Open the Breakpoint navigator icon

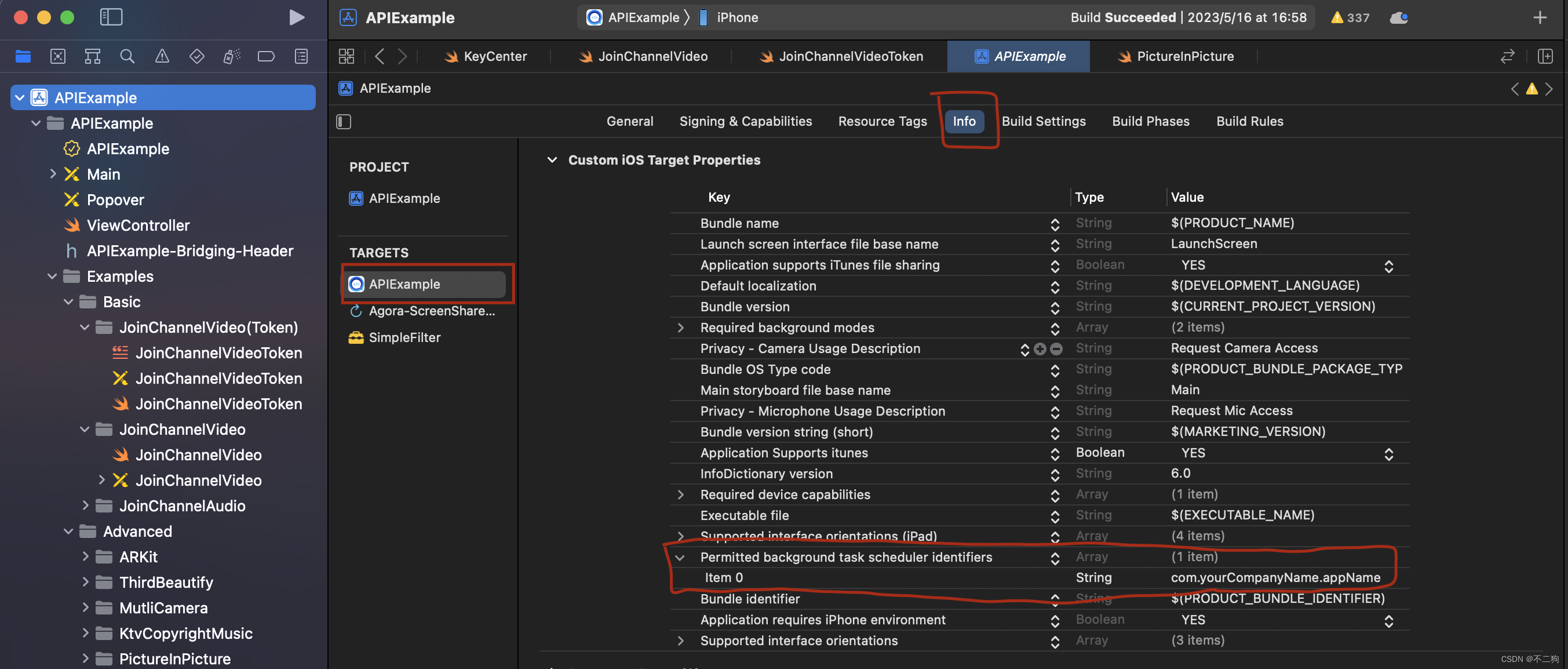pos(266,57)
